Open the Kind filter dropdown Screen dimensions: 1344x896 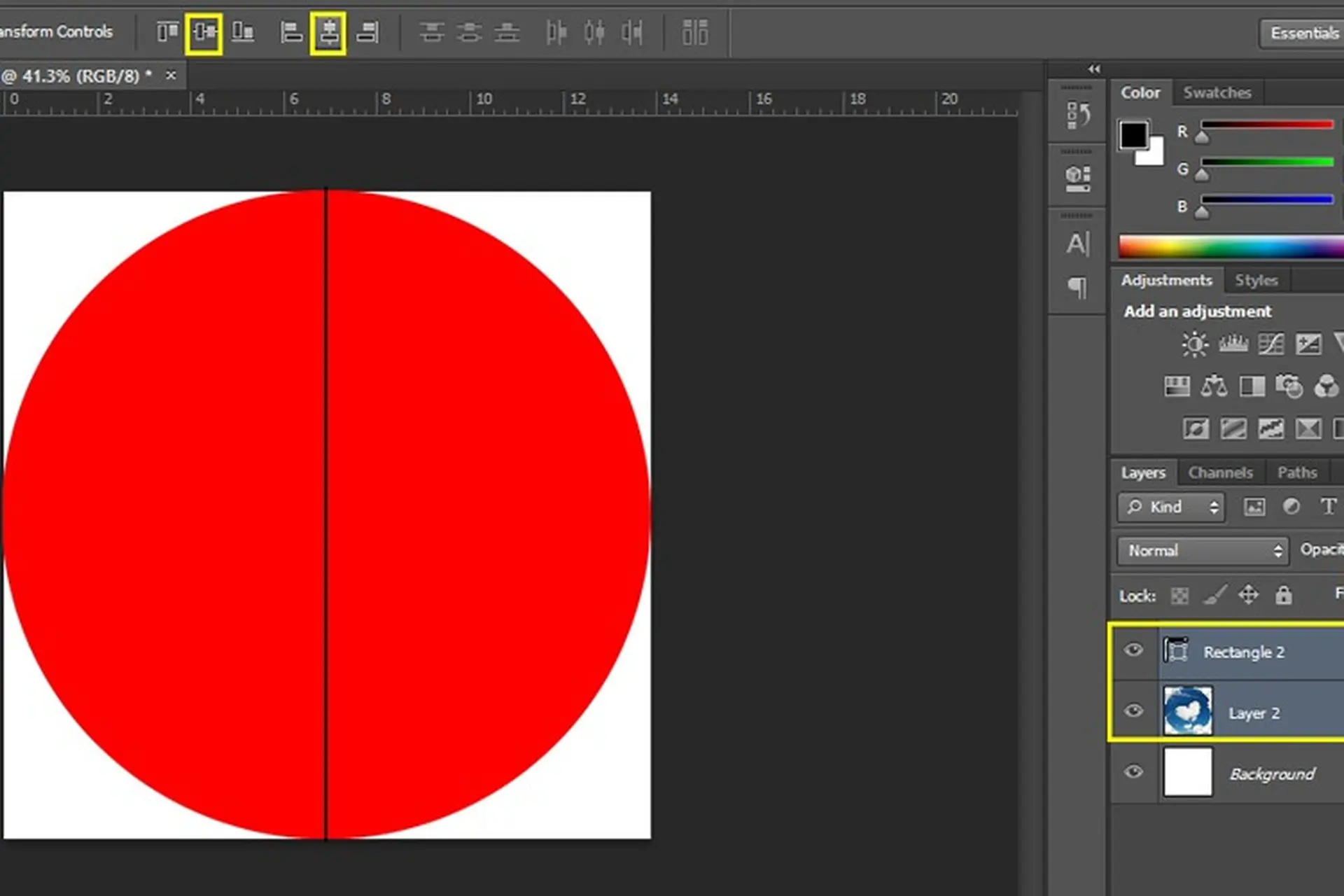1171,507
